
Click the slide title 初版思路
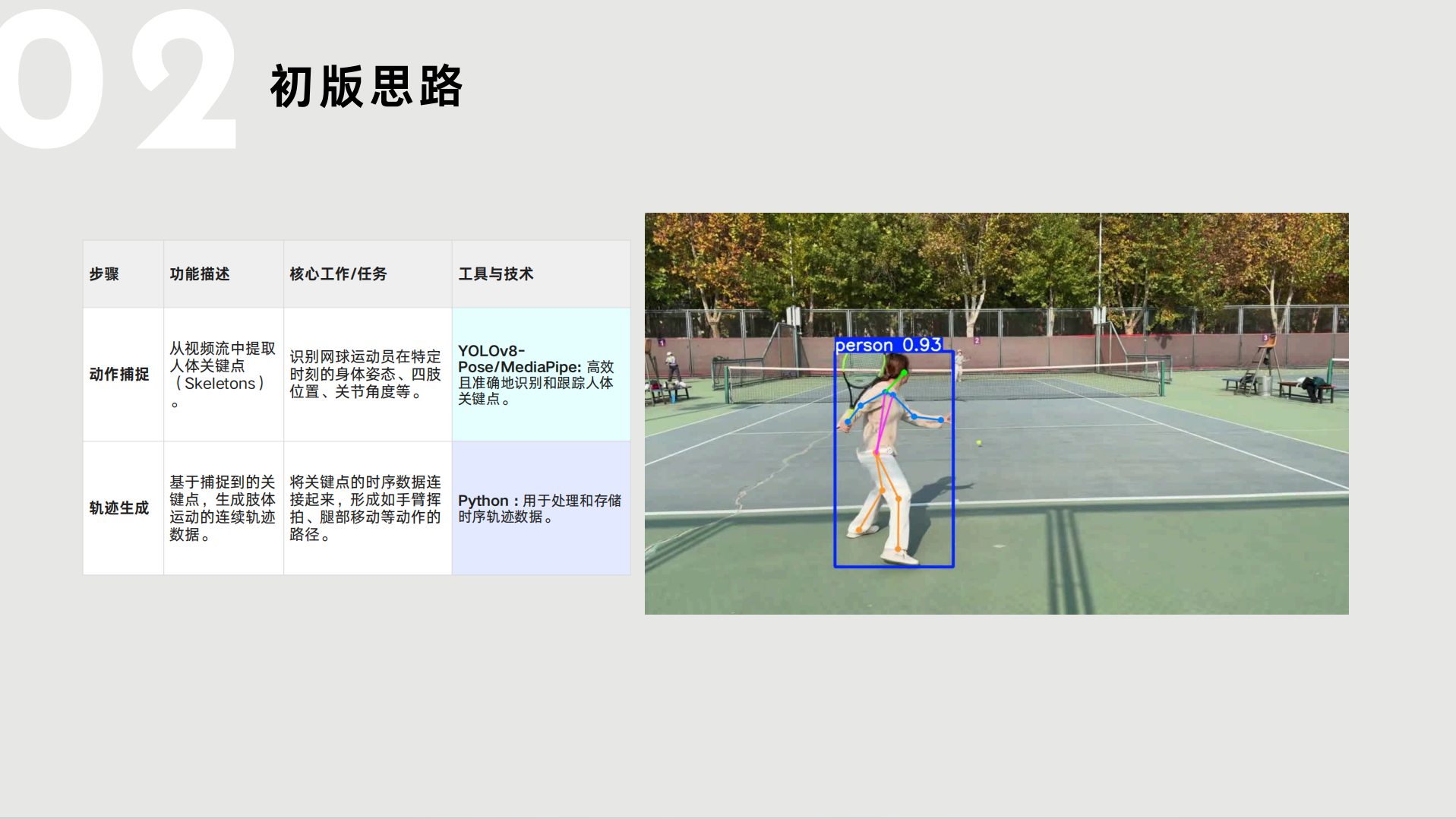click(x=366, y=86)
